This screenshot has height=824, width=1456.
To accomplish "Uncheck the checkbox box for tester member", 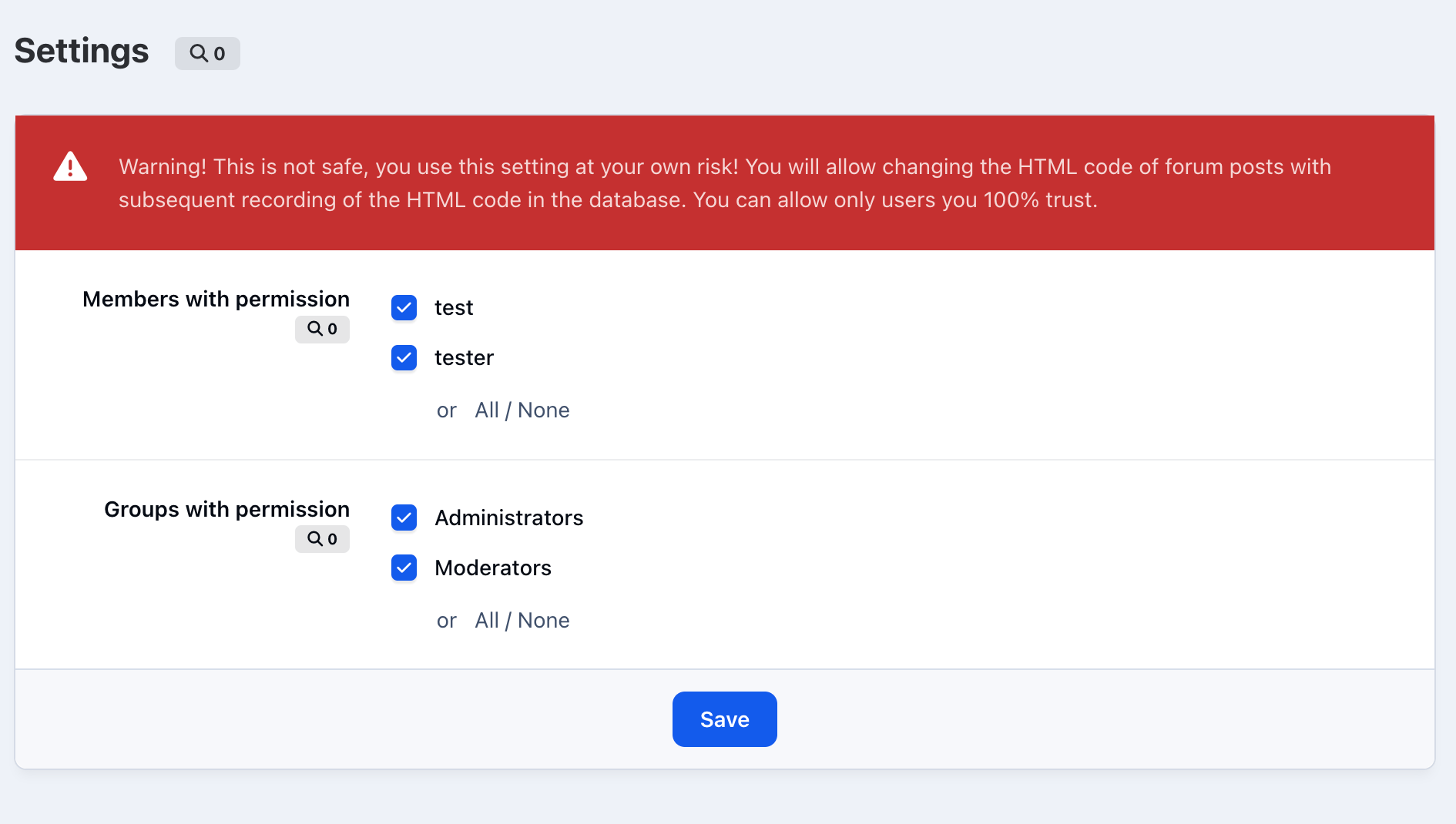I will click(x=404, y=358).
